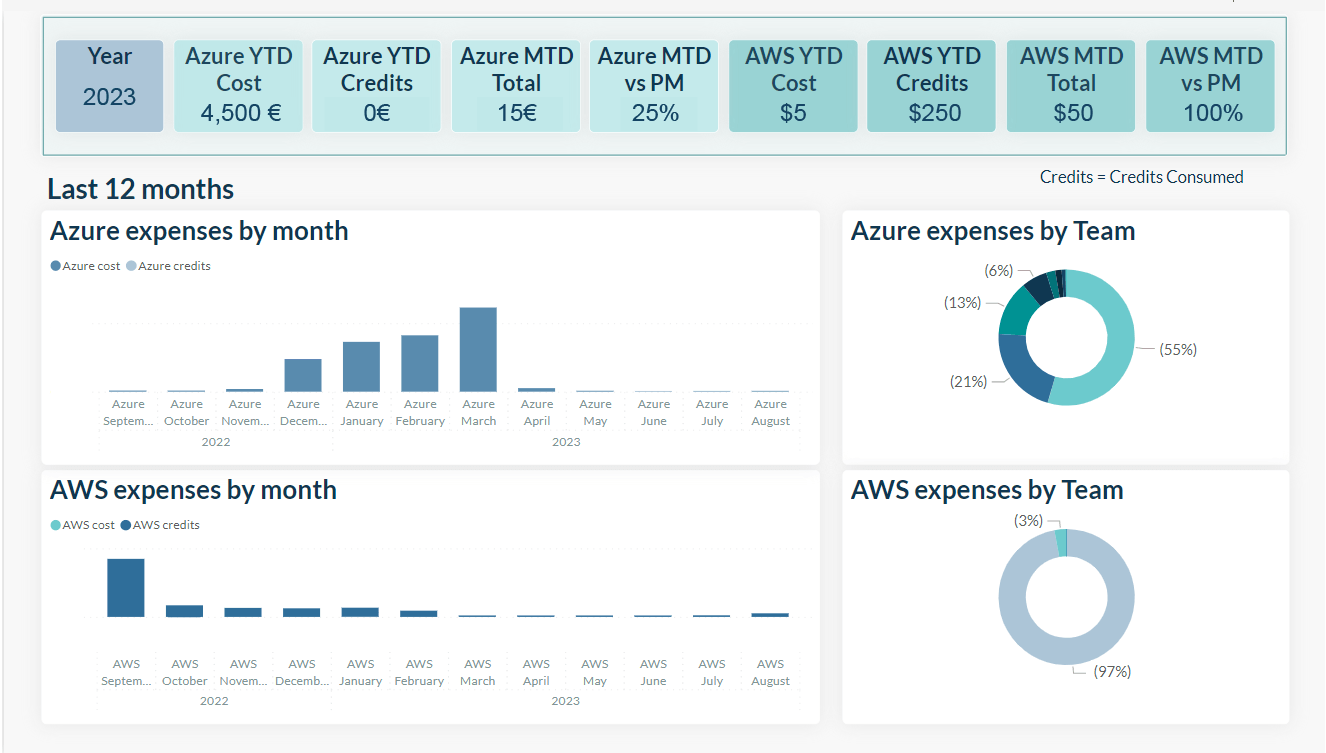Select the AWS cost legend marker
The image size is (1326, 753).
coord(55,525)
